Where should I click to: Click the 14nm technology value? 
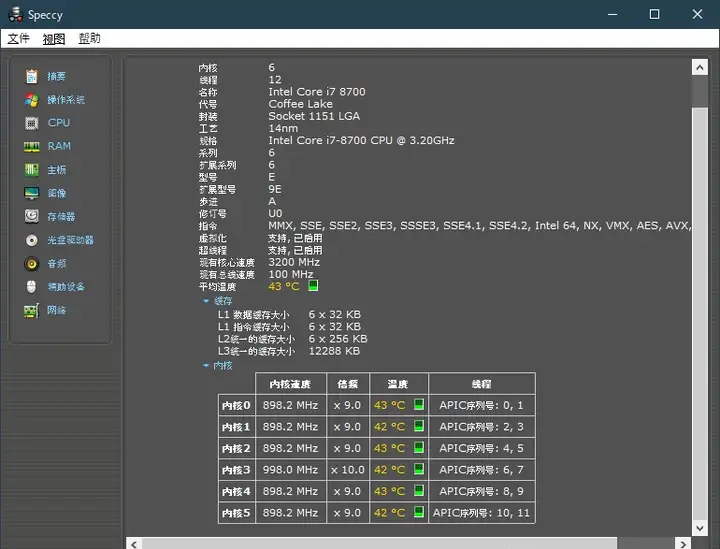[283, 128]
